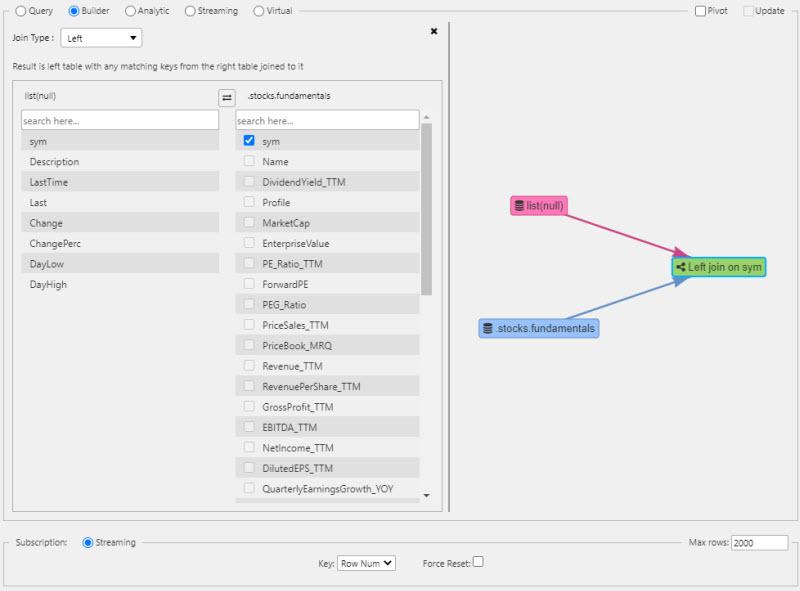Screen dimensions: 800x591
Task: Choose the Analytic mode option
Action: 131,11
